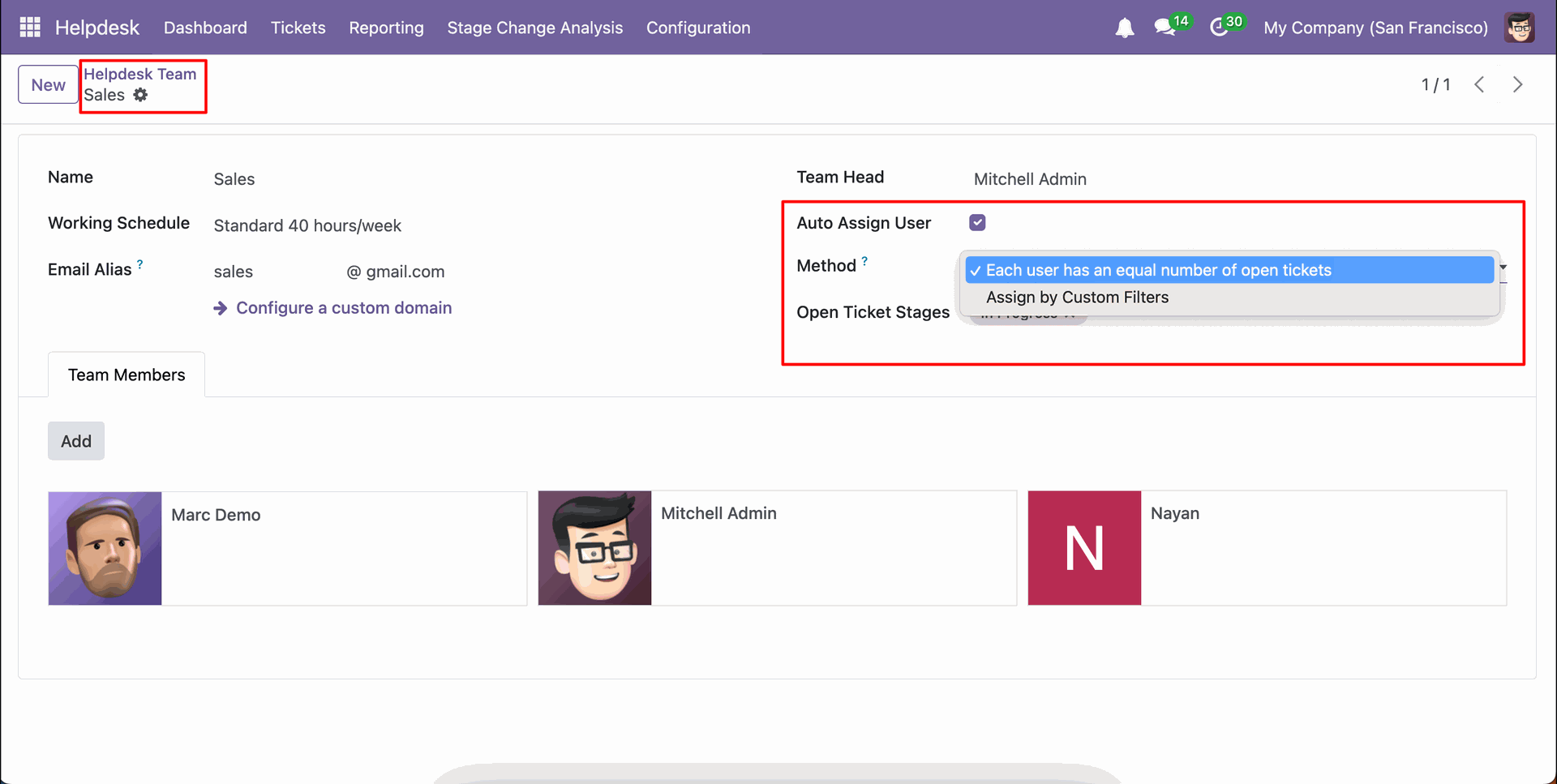1557x784 pixels.
Task: Click the Add team member button
Action: (76, 441)
